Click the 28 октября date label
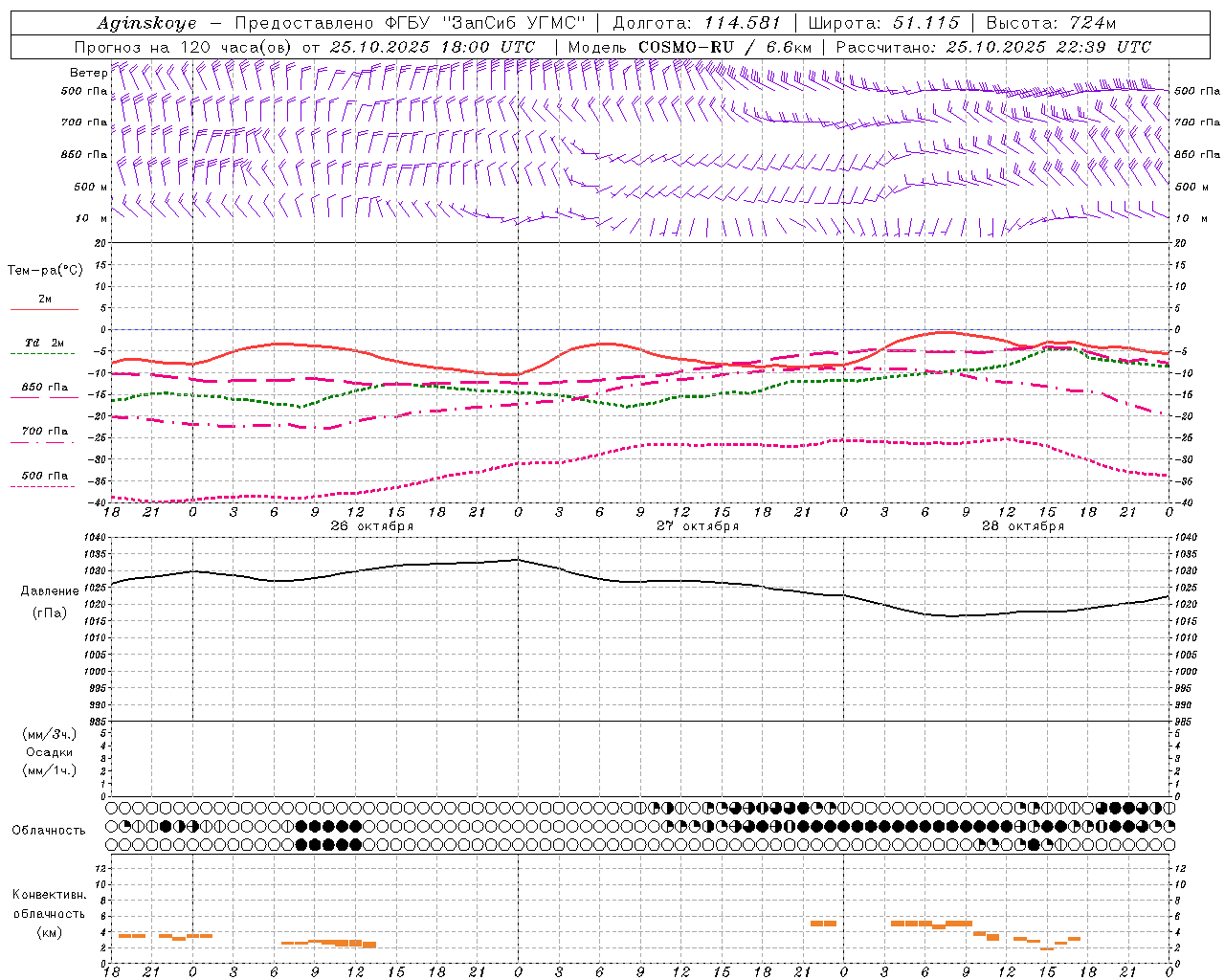This screenshot has height=980, width=1225. (1023, 526)
